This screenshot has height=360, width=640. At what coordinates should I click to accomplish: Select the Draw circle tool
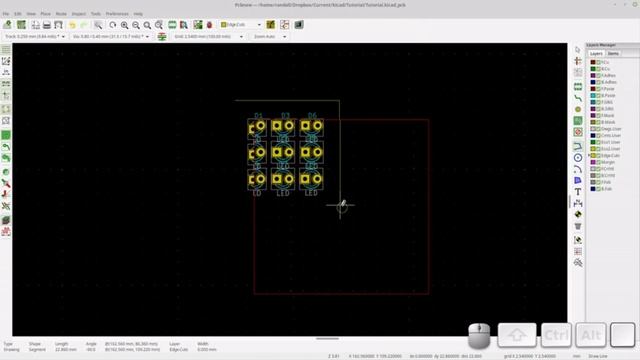click(x=578, y=158)
